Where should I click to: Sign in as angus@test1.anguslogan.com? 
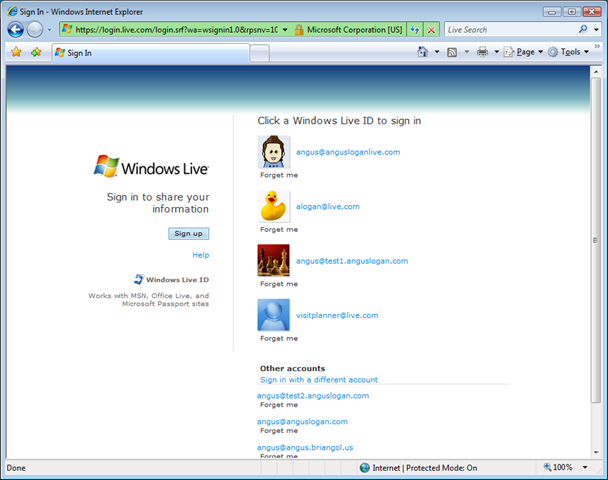coord(352,261)
